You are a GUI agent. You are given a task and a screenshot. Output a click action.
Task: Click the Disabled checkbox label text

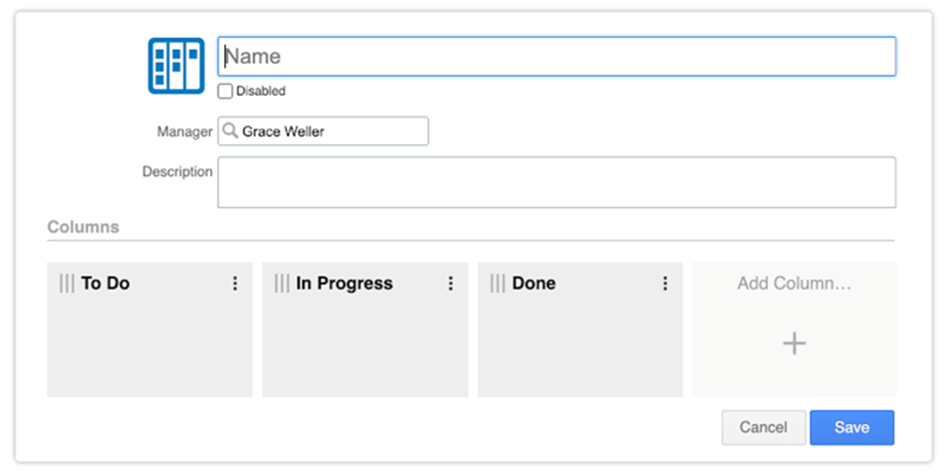260,91
